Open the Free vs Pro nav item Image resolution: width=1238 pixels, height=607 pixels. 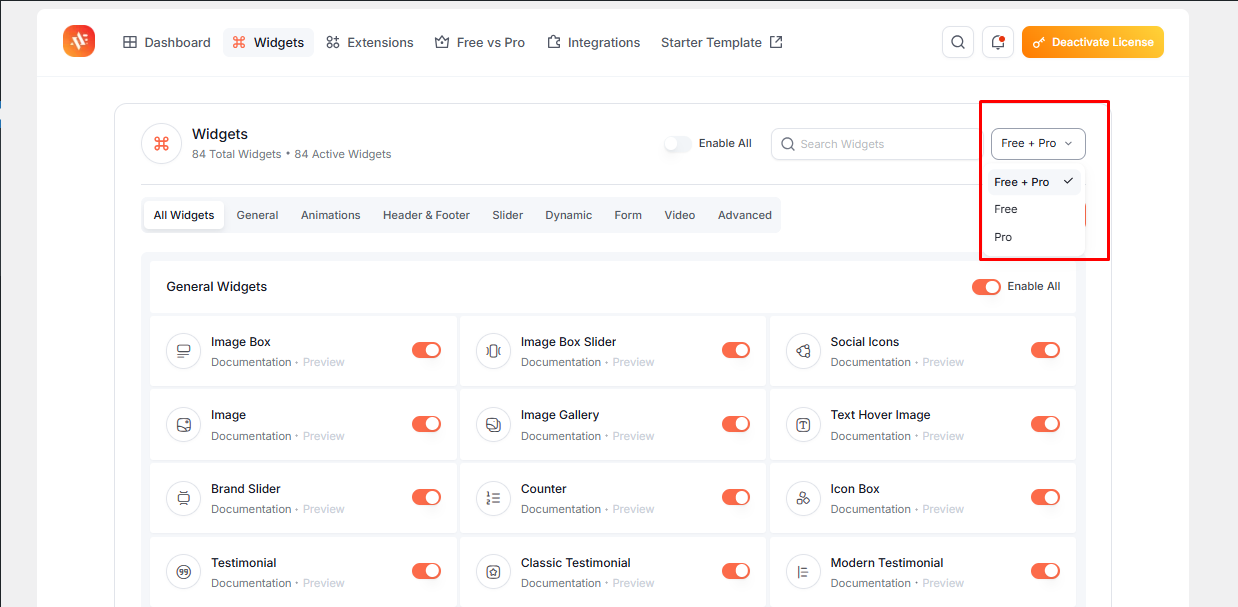click(480, 42)
